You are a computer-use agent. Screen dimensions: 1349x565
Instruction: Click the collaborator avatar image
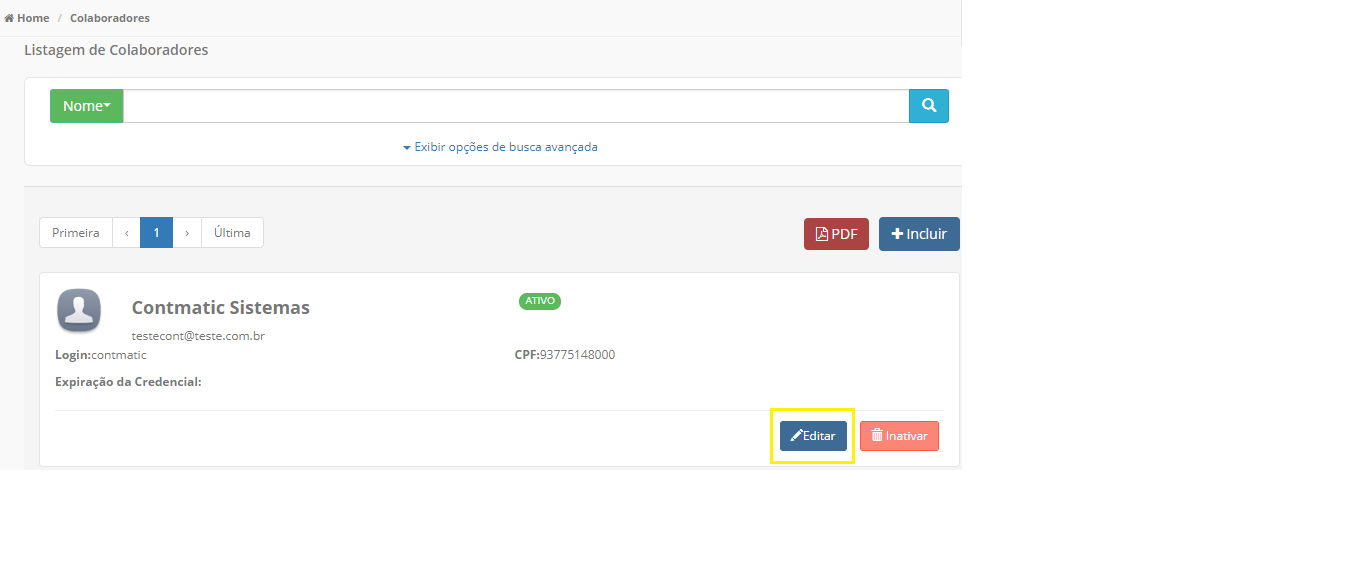79,310
